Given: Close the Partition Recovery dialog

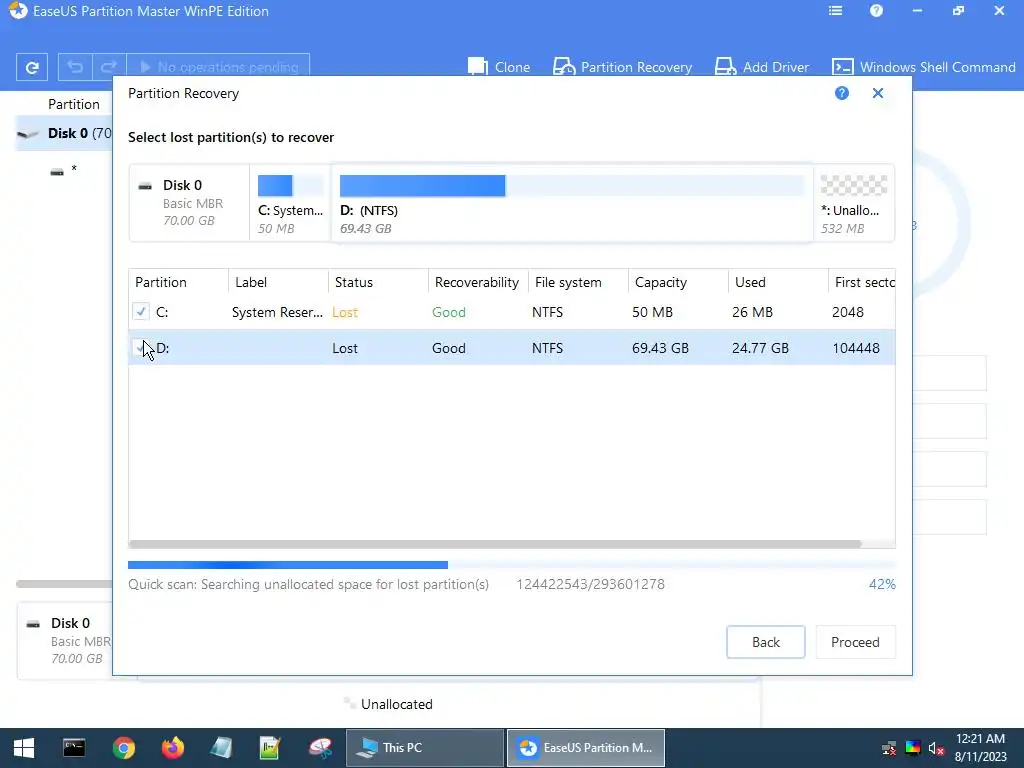Looking at the screenshot, I should click(878, 93).
